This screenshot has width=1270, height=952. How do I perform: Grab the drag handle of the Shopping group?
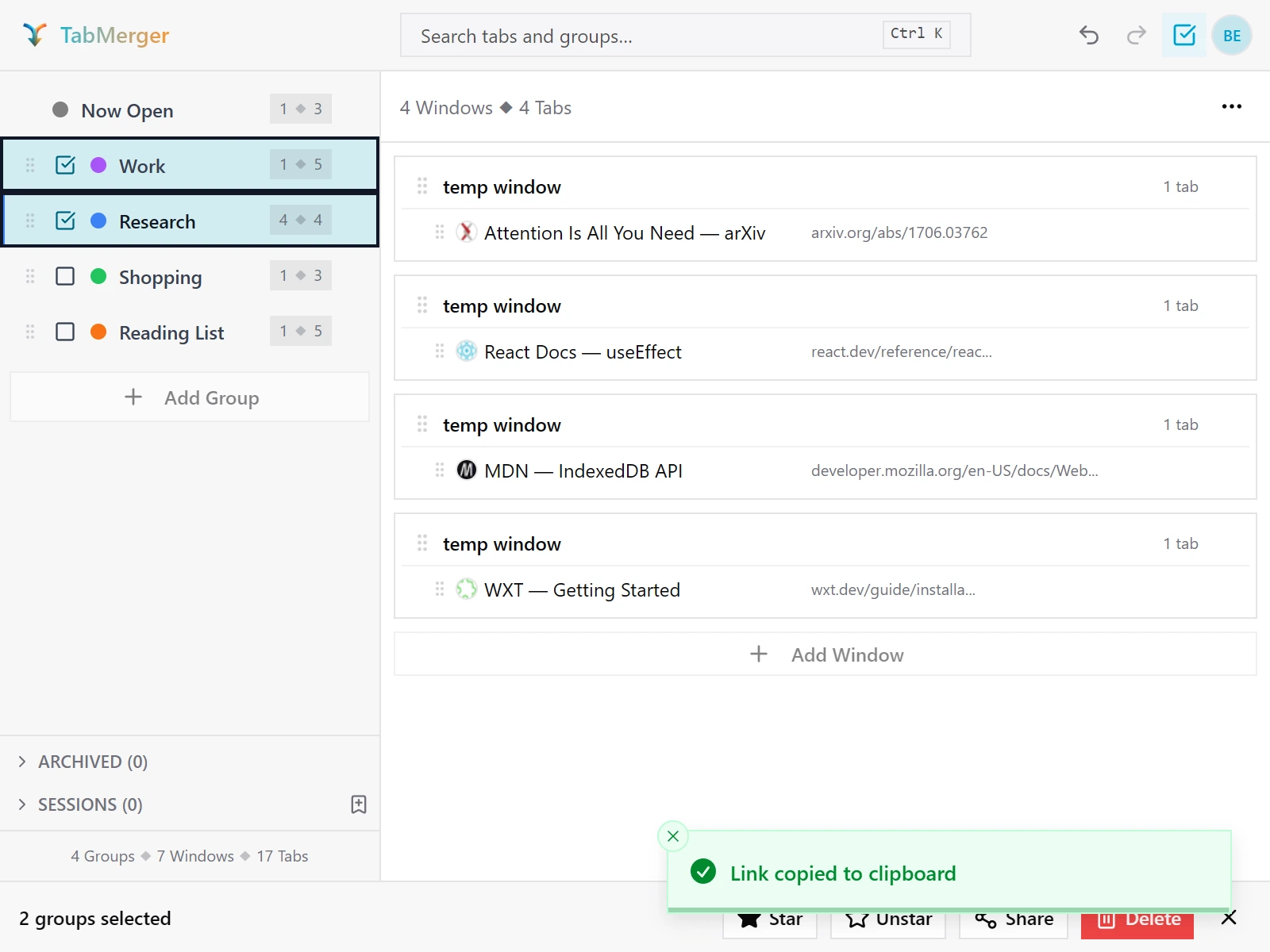30,276
